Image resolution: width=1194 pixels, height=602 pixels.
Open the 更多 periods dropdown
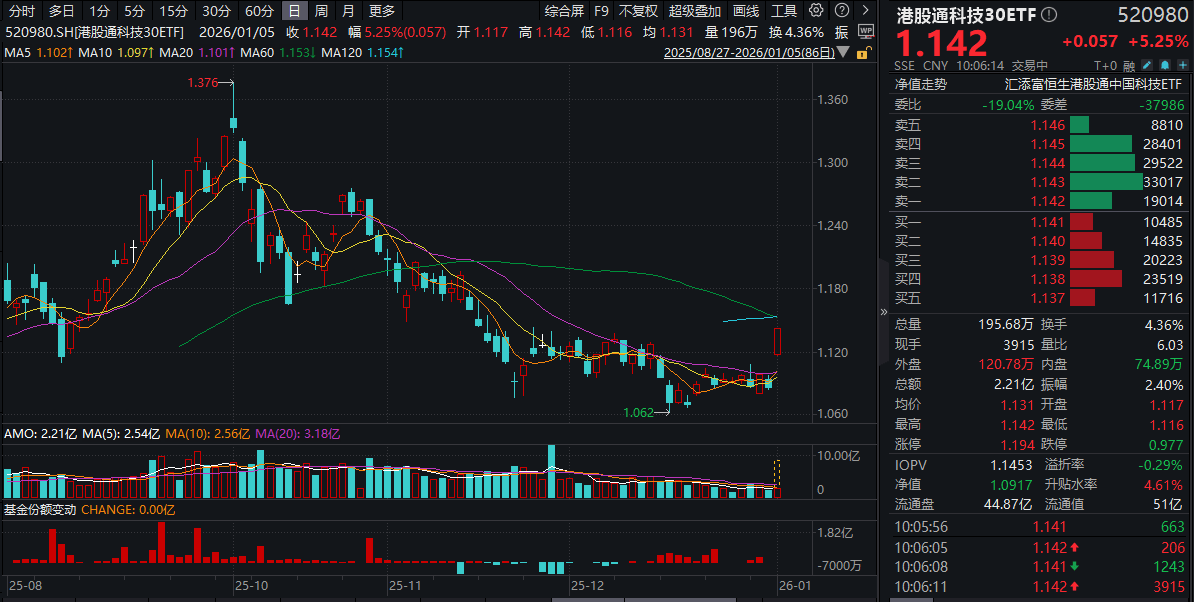(382, 11)
